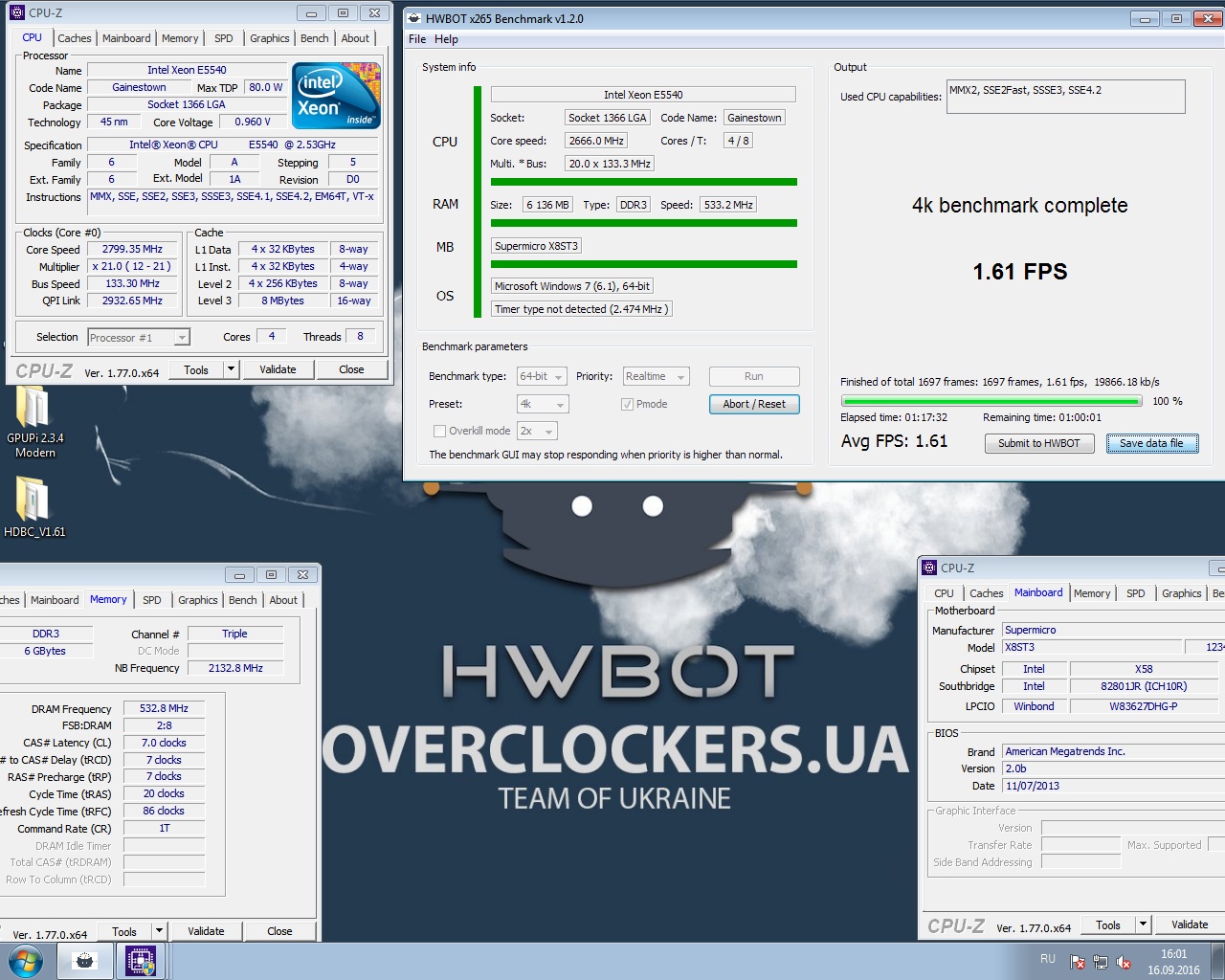Open the Help menu in HWBOT
The image size is (1225, 980).
pyautogui.click(x=446, y=39)
